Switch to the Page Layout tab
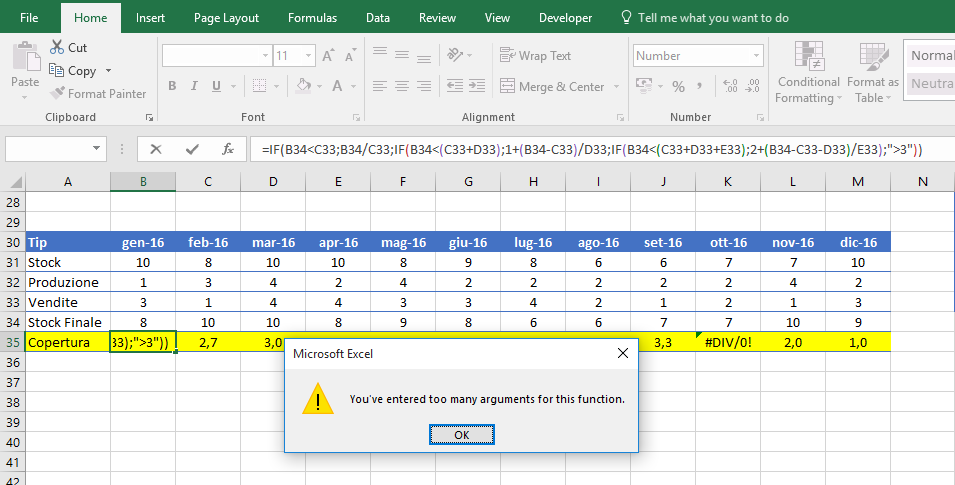Viewport: 955px width, 485px height. [x=227, y=18]
